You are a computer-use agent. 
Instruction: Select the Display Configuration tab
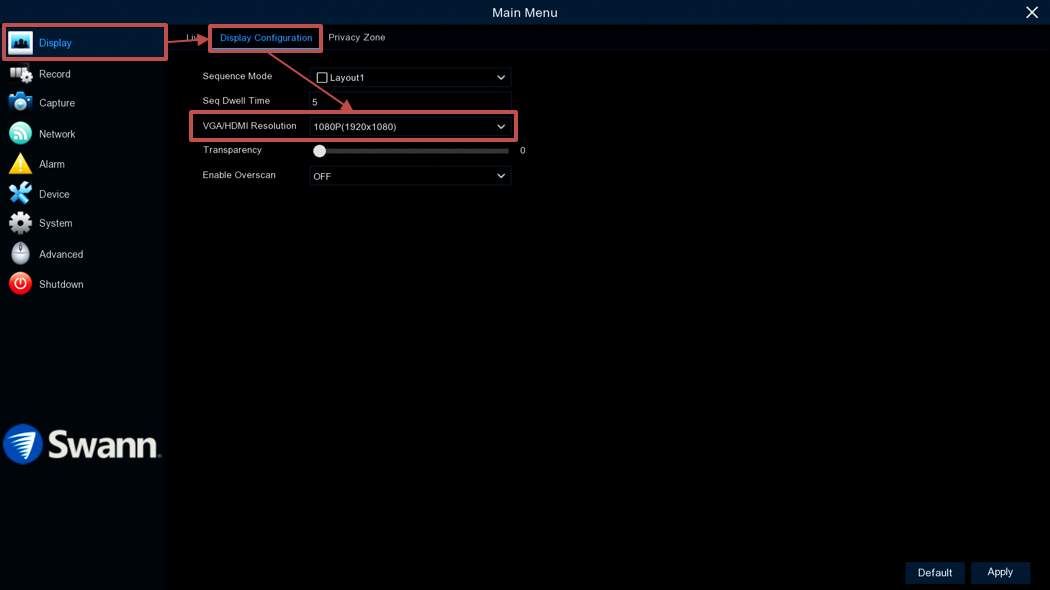click(266, 38)
